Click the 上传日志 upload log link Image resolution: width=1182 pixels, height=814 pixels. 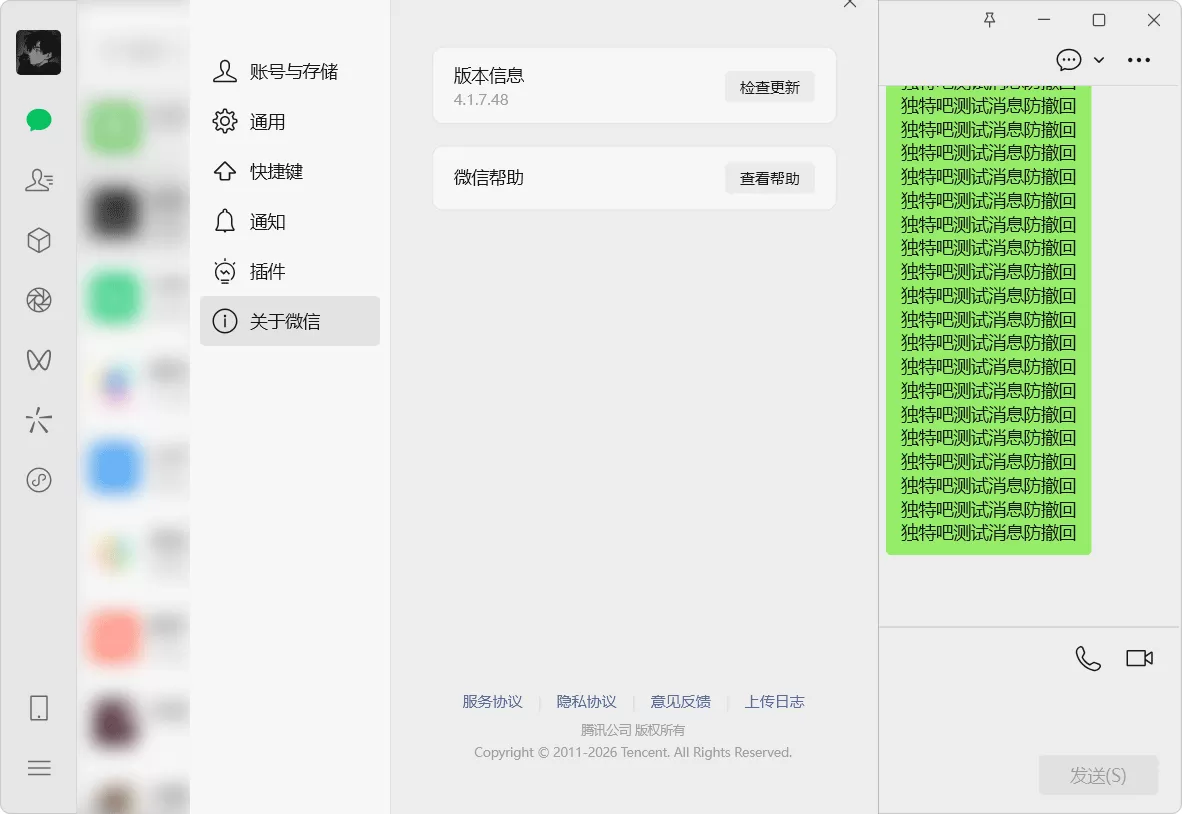pos(775,701)
